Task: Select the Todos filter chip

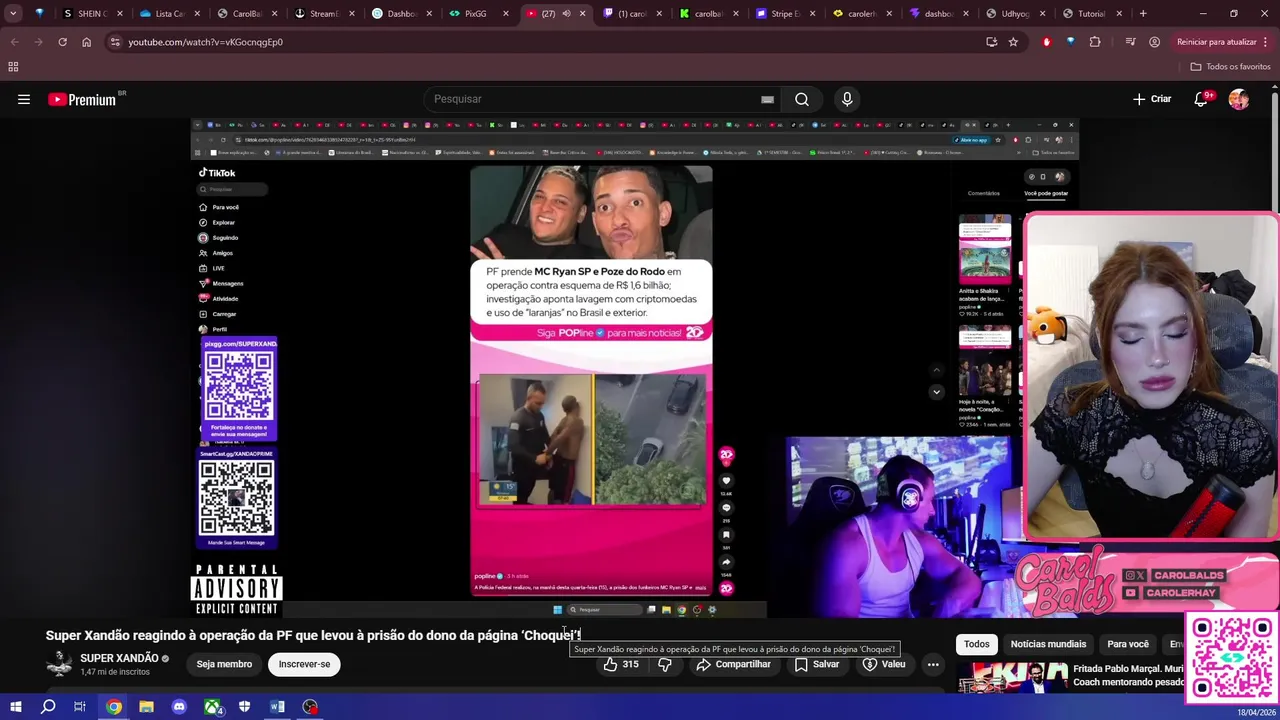Action: (x=977, y=644)
